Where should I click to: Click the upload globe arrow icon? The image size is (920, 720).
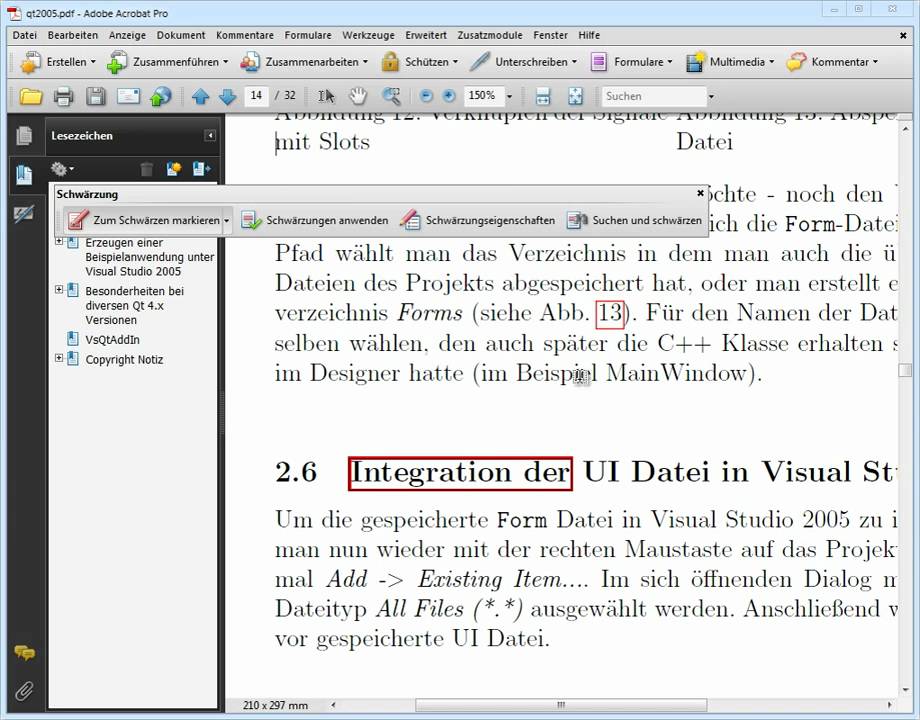[x=160, y=96]
